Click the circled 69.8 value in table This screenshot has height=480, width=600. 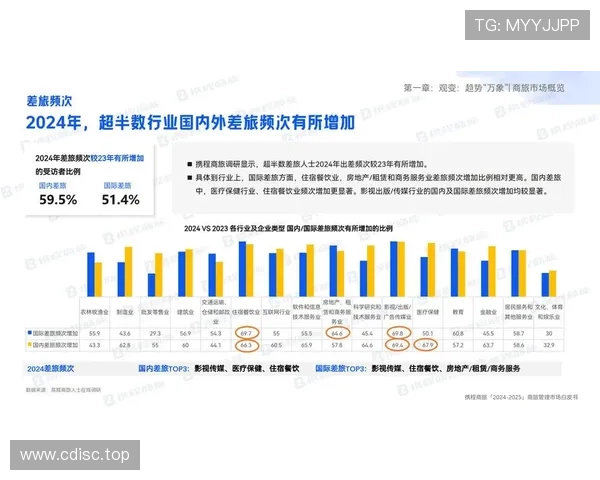(398, 332)
